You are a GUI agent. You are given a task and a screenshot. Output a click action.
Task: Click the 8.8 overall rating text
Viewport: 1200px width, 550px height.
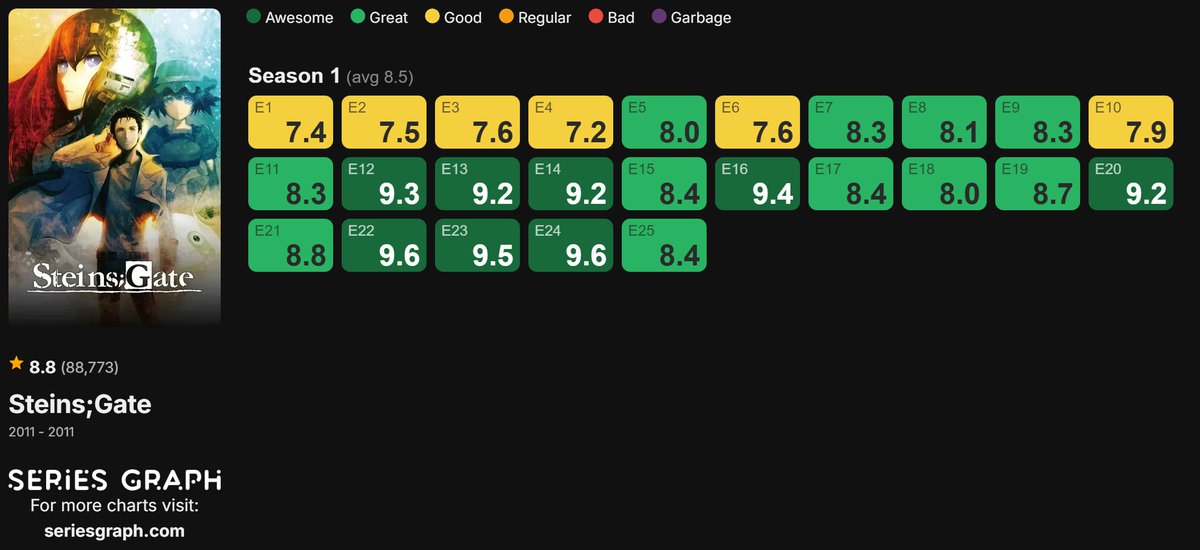tap(42, 367)
